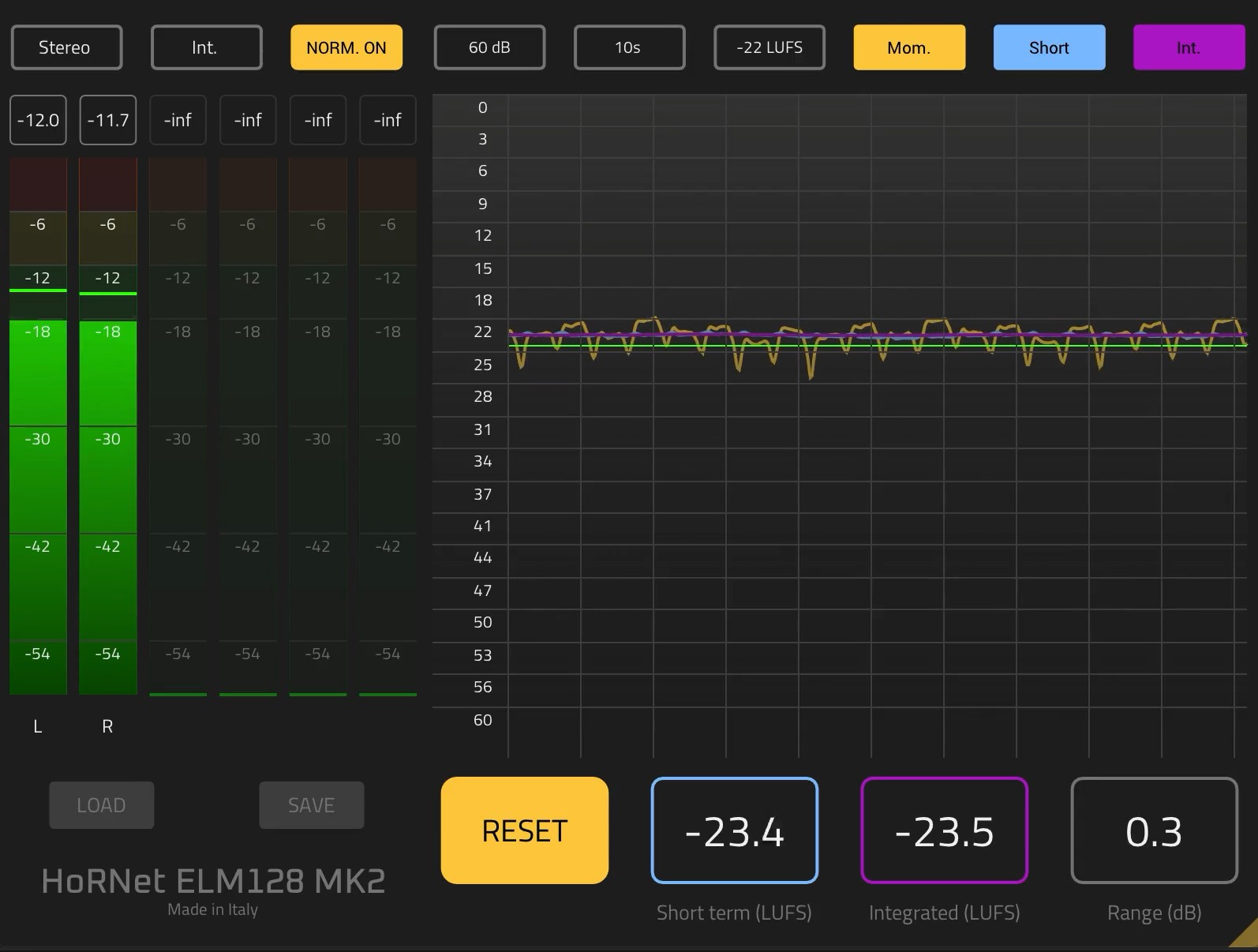Click the Short term value -23.4

coord(734,830)
